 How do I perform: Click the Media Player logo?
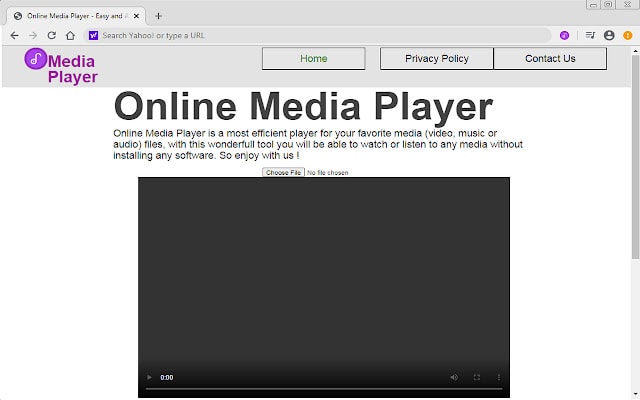(61, 66)
